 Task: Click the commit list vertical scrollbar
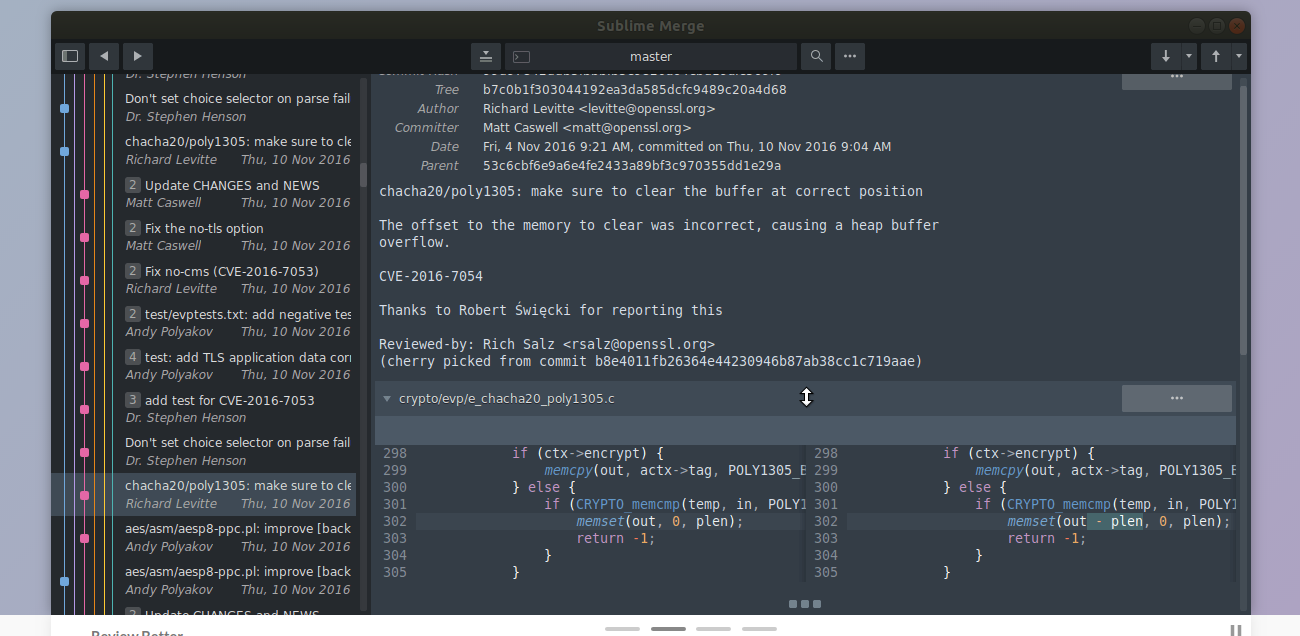coord(364,175)
